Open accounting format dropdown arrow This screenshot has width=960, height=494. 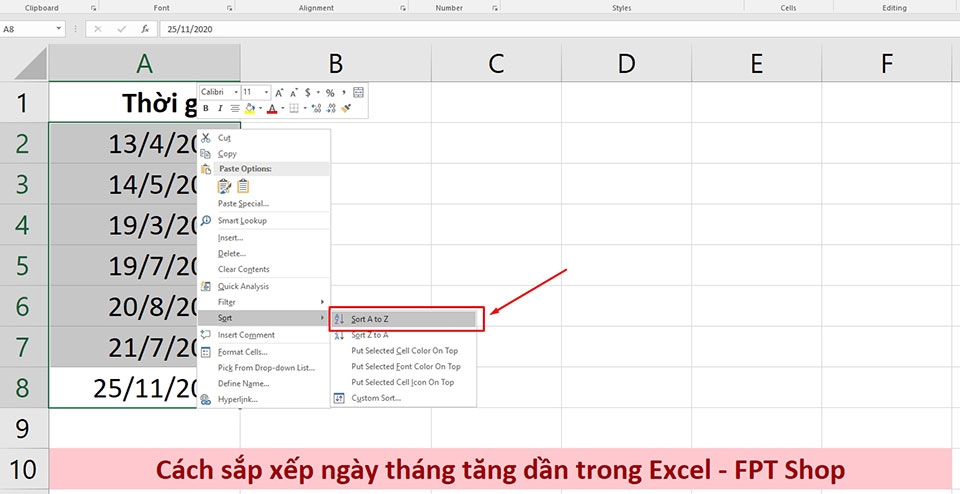[318, 92]
